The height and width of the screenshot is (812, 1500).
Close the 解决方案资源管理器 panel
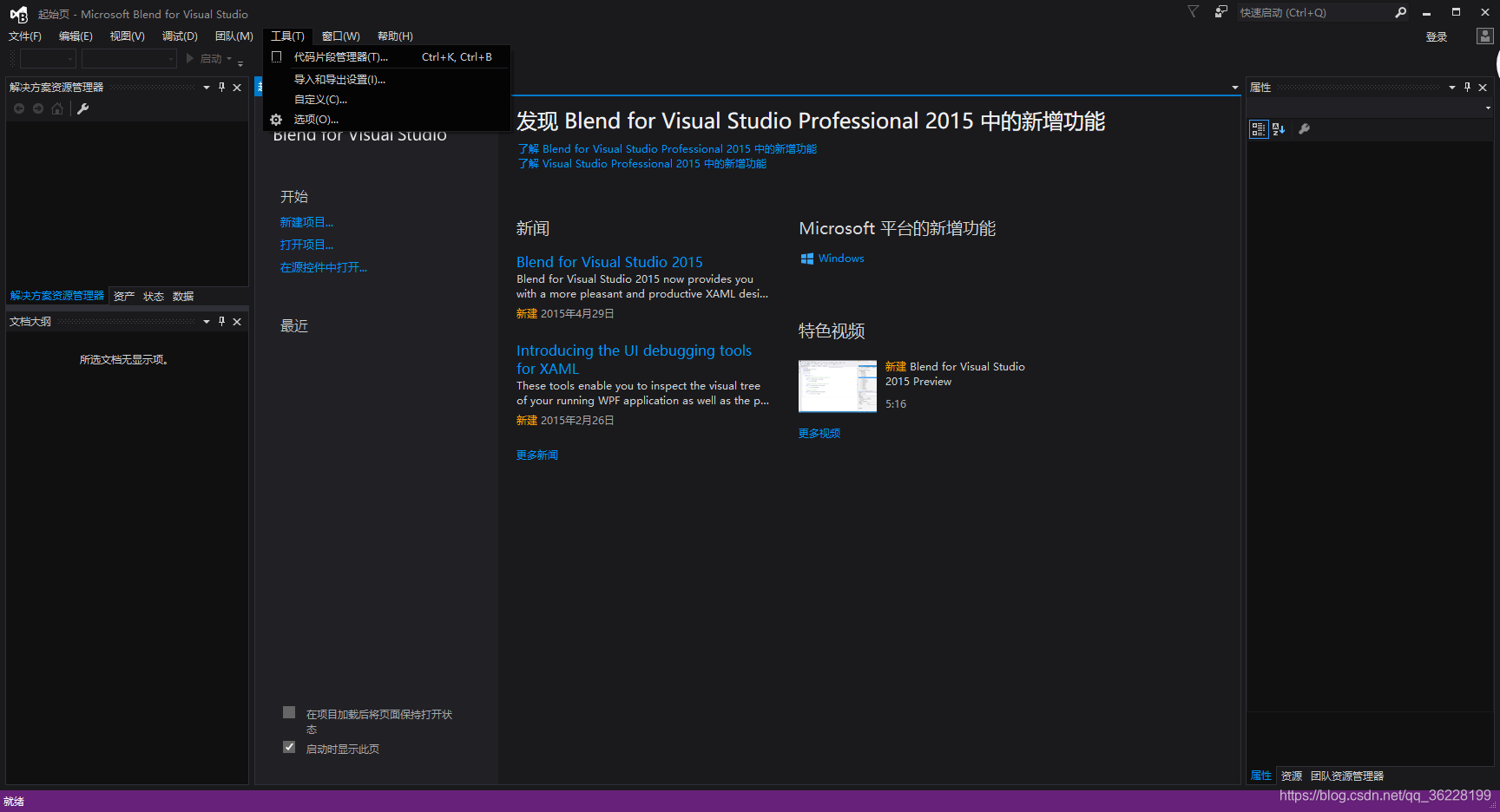pyautogui.click(x=237, y=88)
